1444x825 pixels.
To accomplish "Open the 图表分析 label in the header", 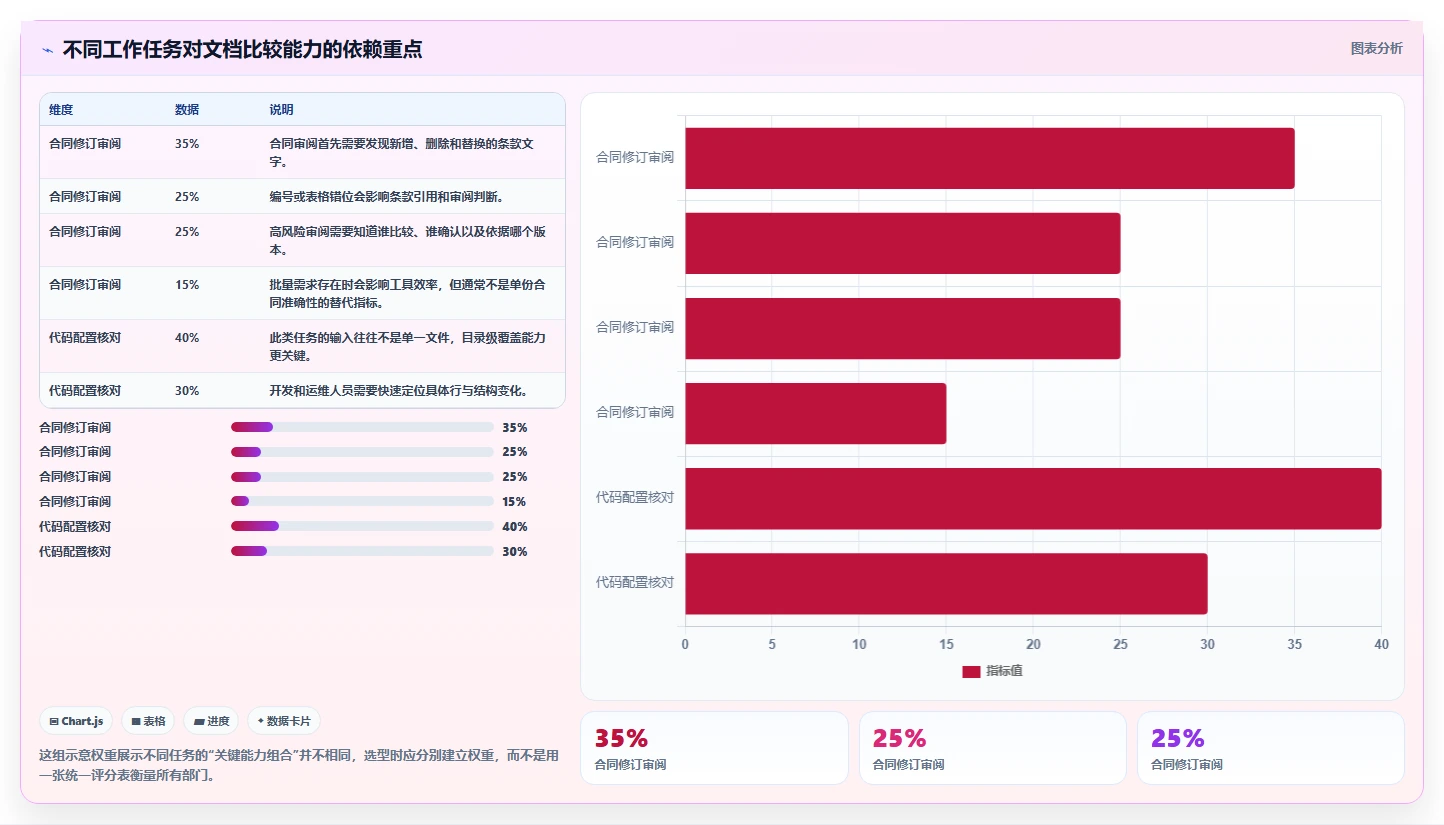I will 1376,48.
